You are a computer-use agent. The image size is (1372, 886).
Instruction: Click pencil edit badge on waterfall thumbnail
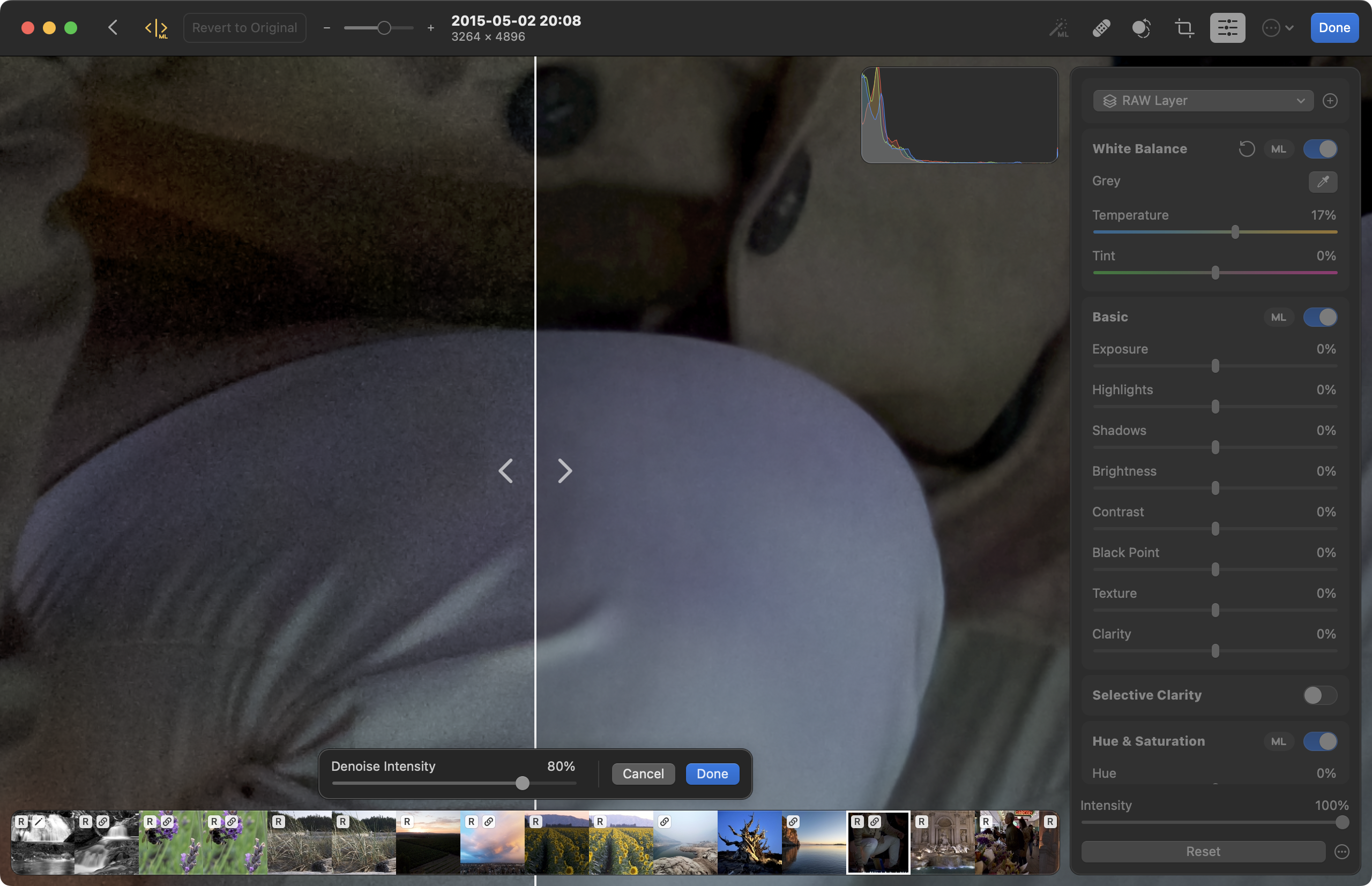coord(39,822)
